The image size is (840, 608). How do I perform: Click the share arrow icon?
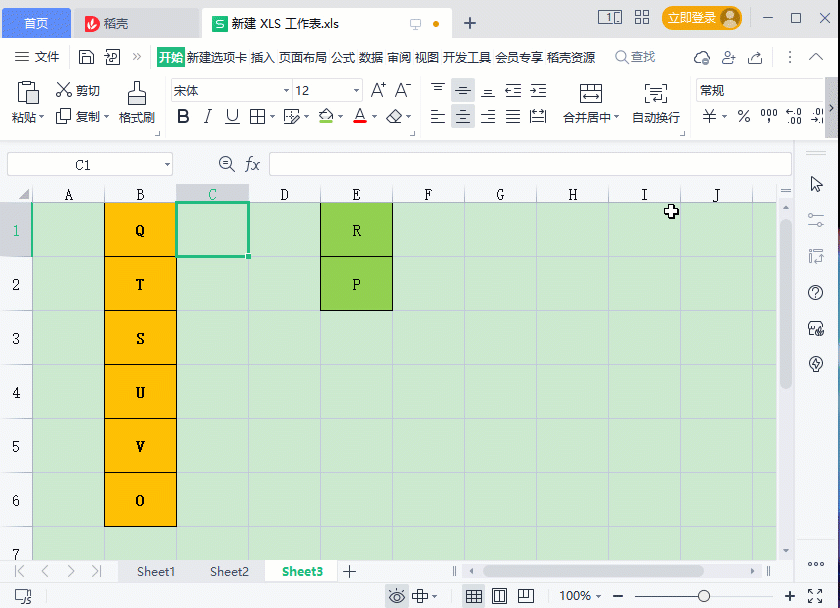pos(755,57)
